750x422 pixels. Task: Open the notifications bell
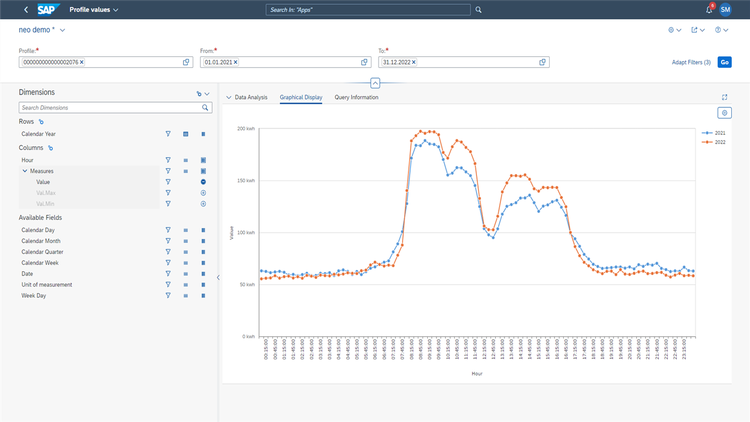pyautogui.click(x=709, y=10)
